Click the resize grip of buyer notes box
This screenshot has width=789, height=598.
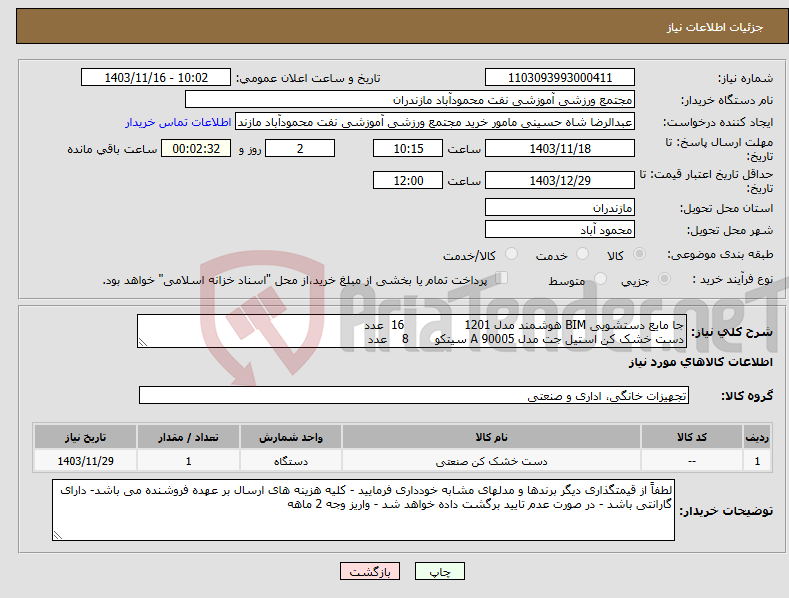[x=57, y=535]
